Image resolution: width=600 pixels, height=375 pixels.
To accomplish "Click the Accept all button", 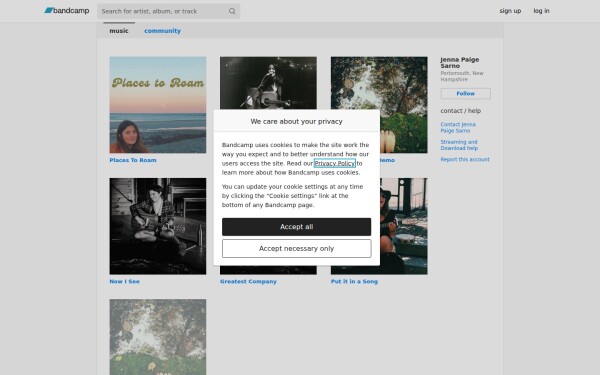I will coord(296,227).
